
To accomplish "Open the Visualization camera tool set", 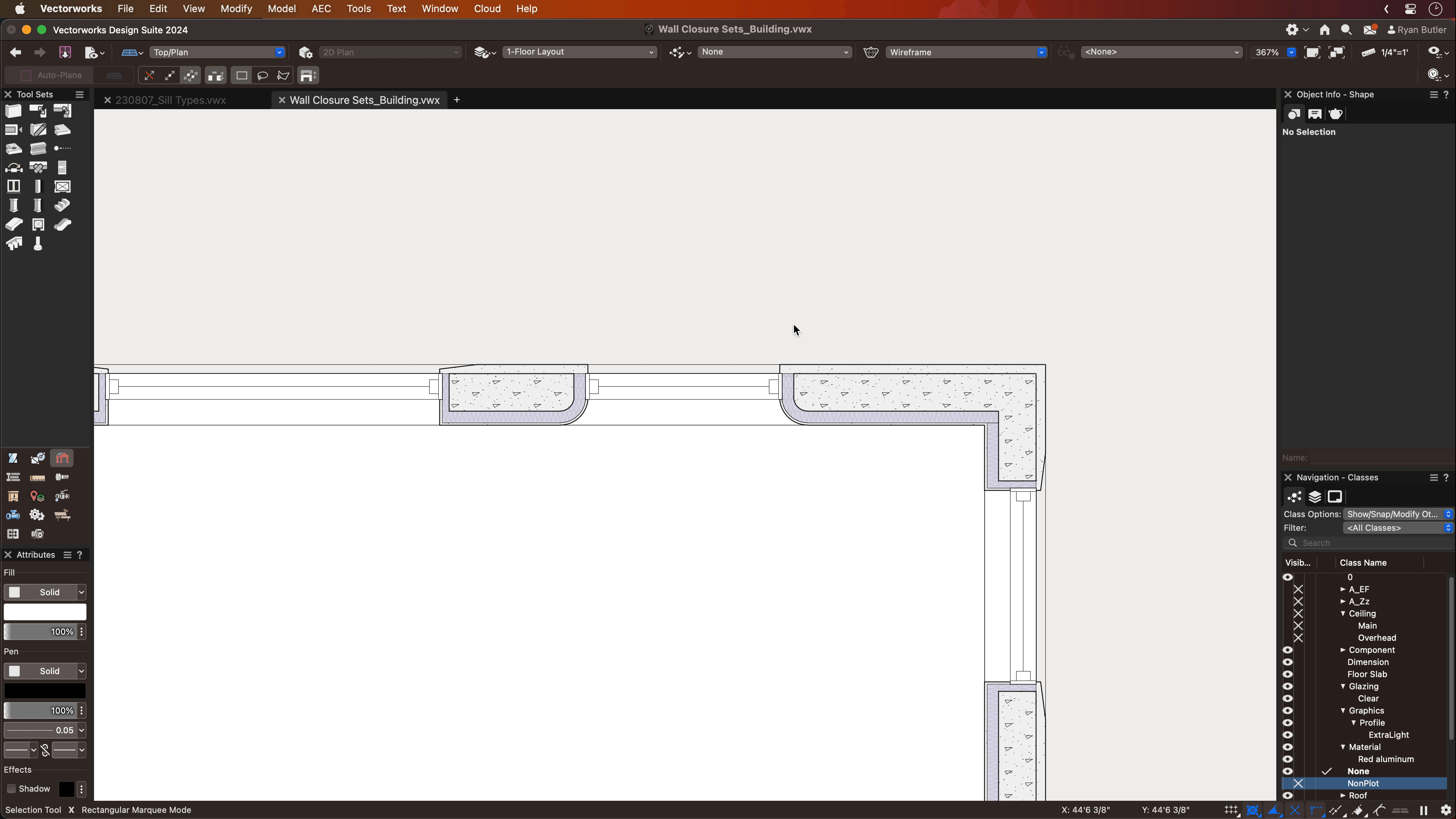I will 38,534.
